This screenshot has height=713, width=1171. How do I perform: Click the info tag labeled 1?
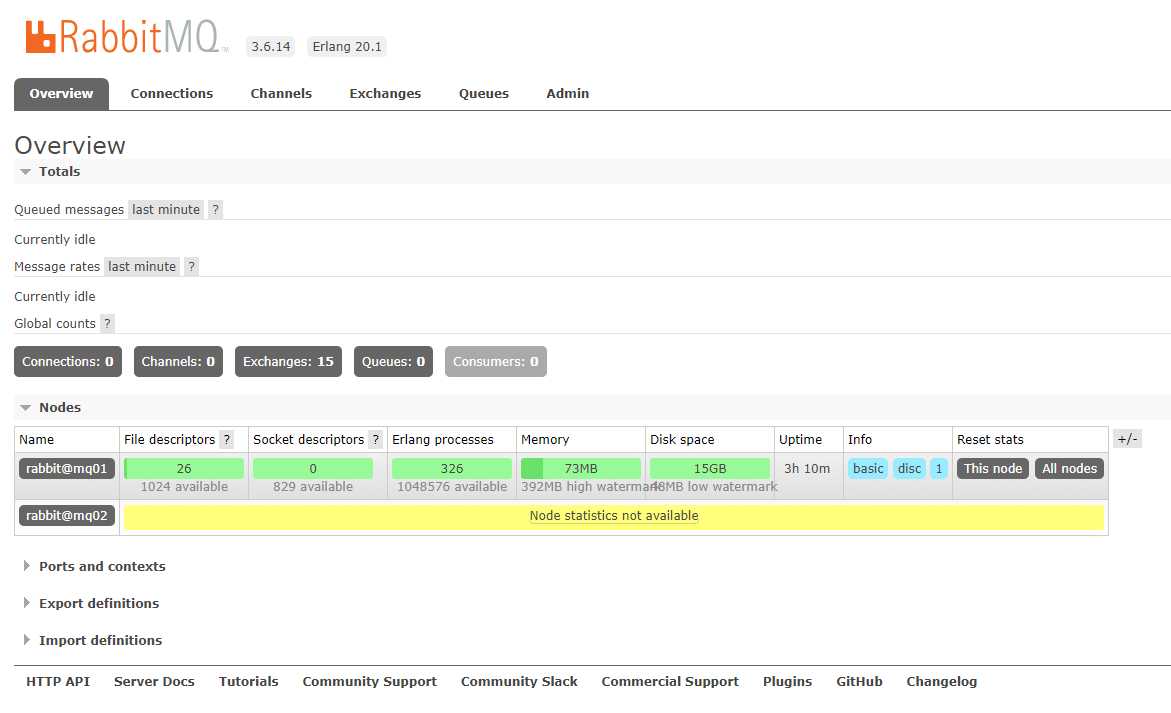[939, 469]
